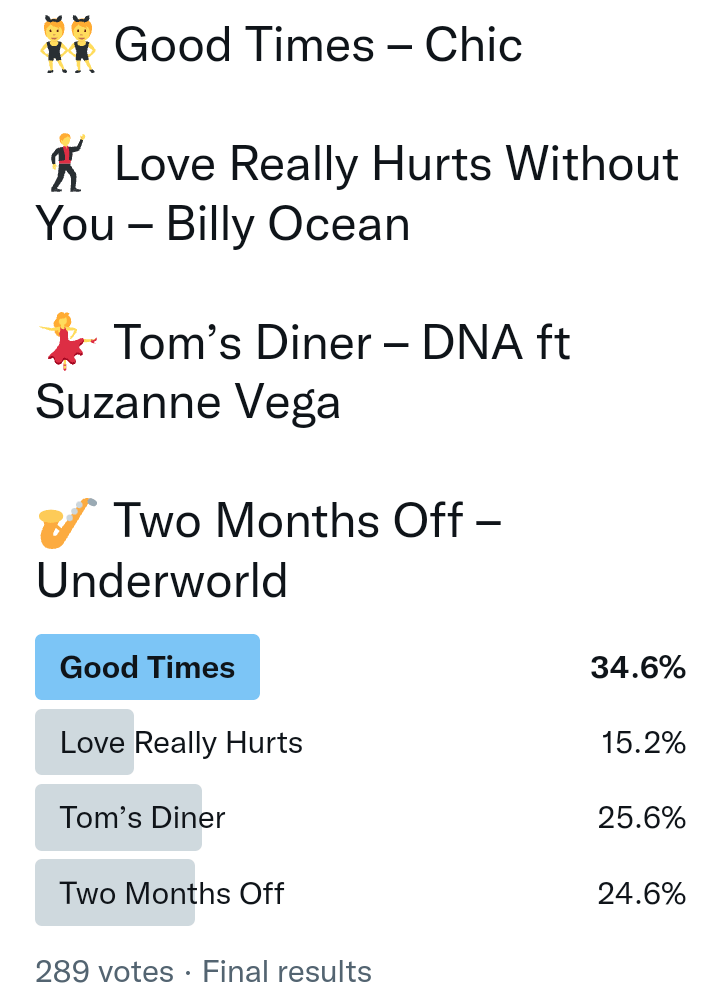Image resolution: width=720 pixels, height=997 pixels.
Task: Click the Final results label
Action: [287, 971]
